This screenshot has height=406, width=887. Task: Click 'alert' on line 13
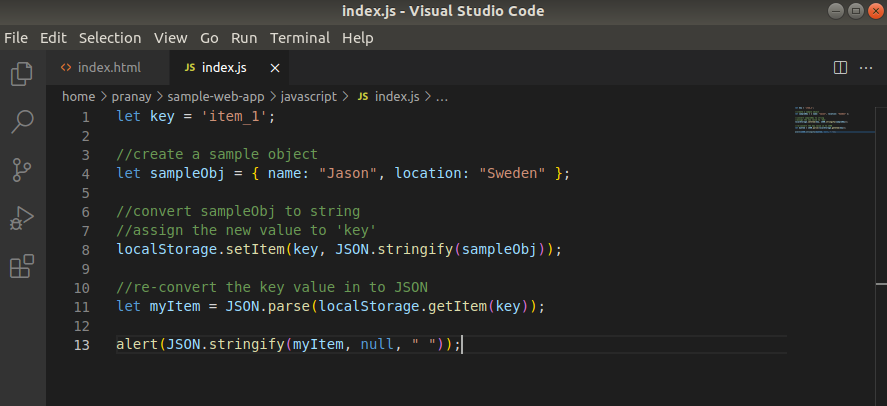point(137,344)
